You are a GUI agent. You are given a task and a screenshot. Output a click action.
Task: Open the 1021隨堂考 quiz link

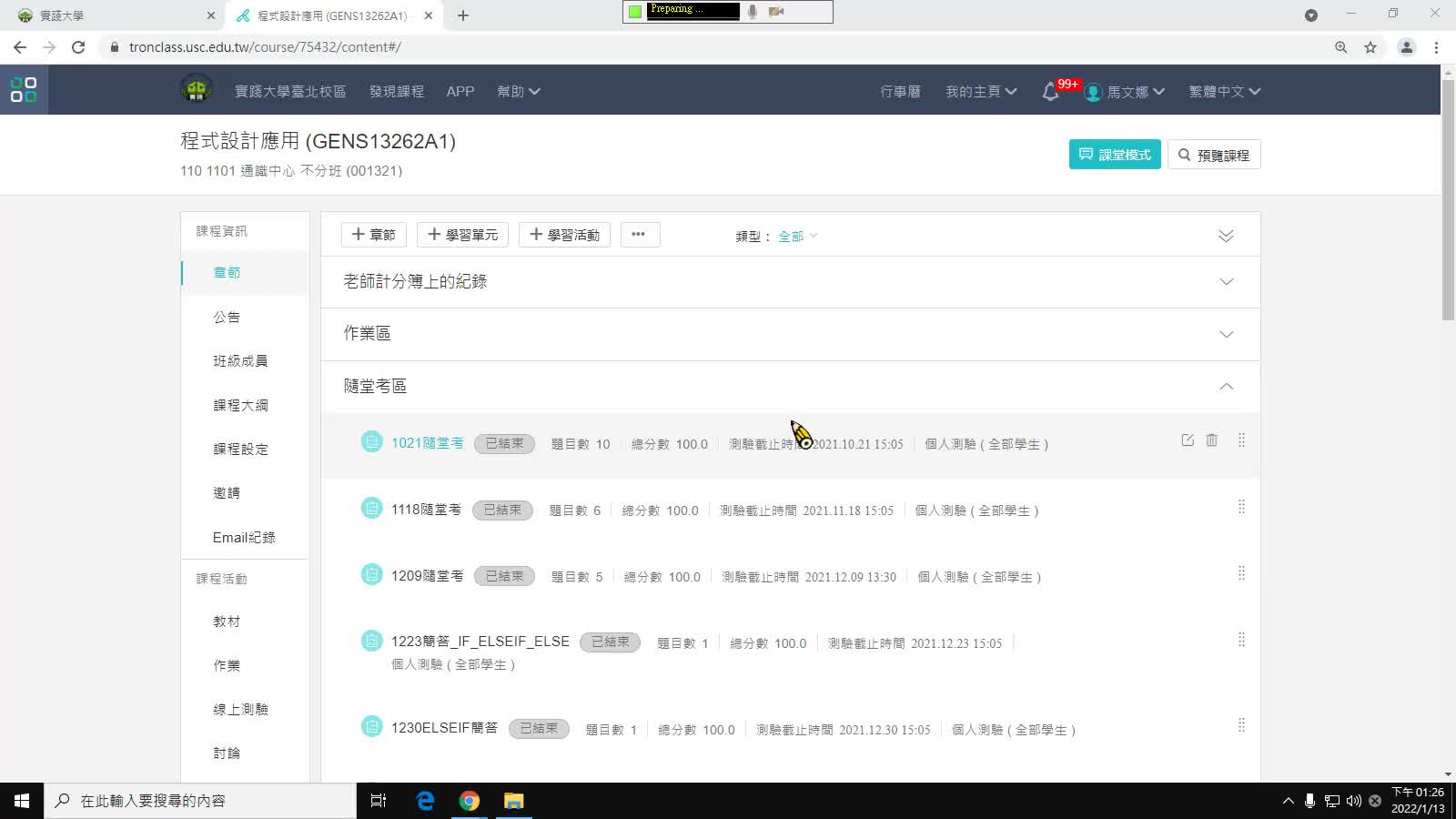point(427,443)
